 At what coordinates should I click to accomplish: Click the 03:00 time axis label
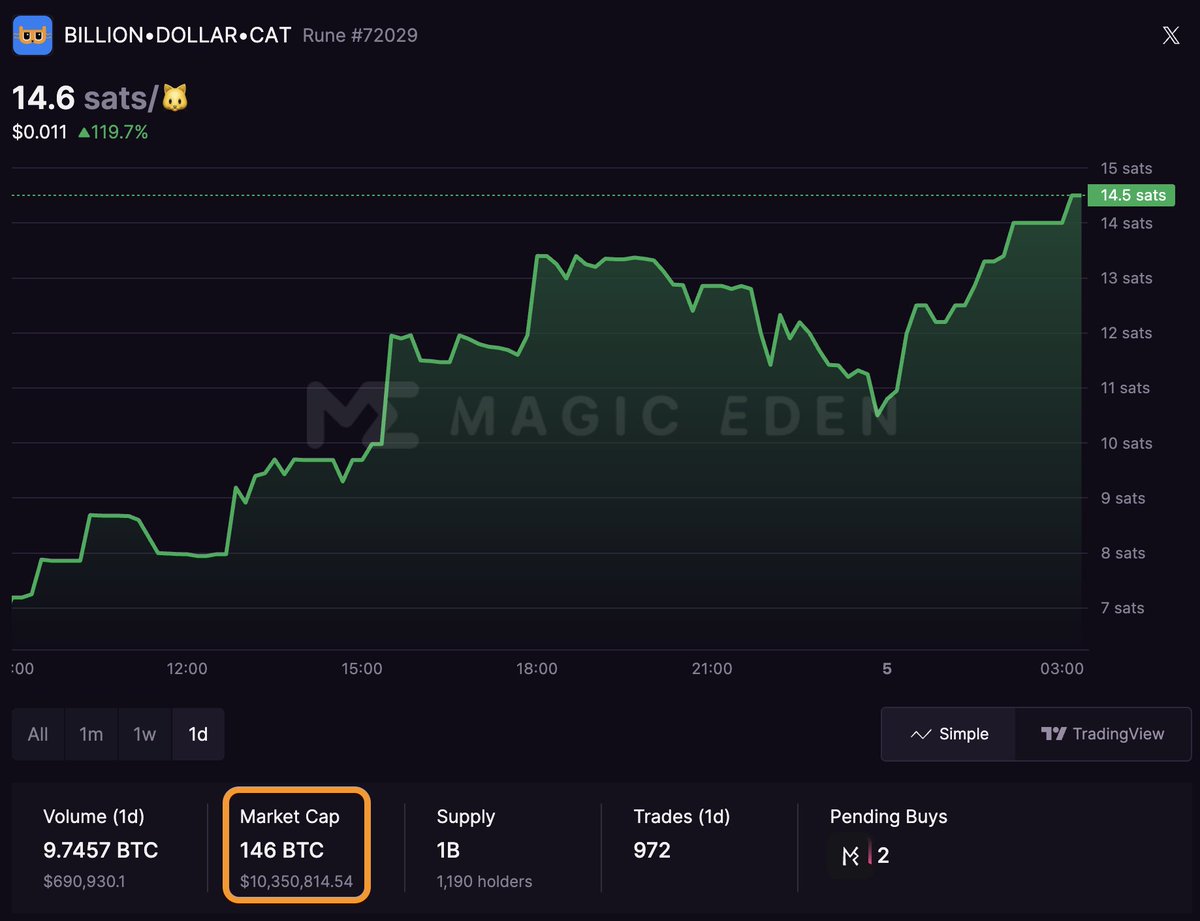coord(1062,668)
